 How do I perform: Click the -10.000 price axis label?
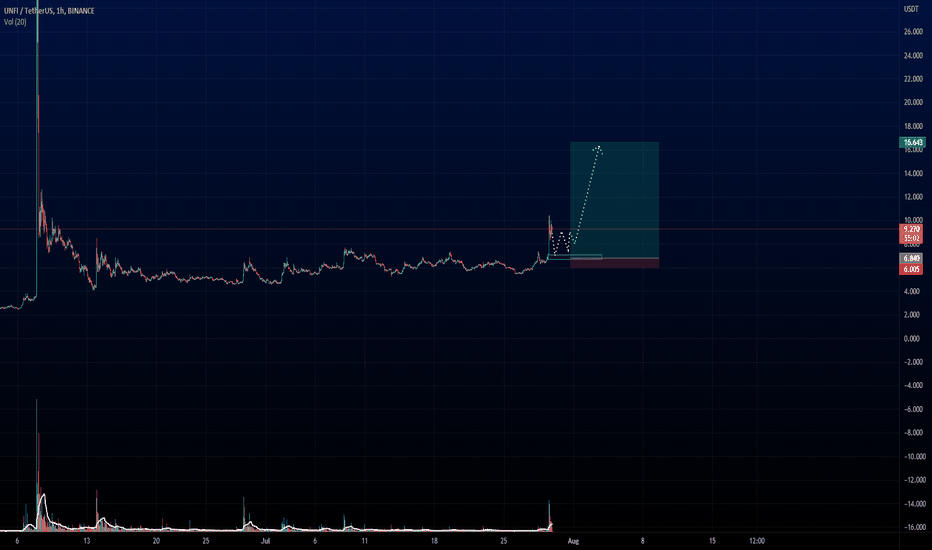pyautogui.click(x=914, y=457)
